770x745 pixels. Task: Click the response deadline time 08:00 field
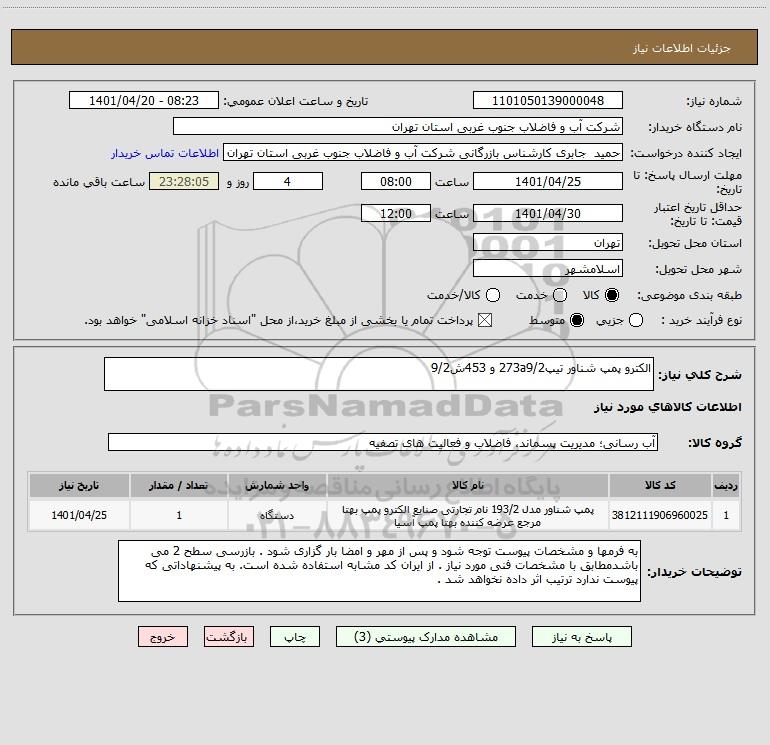pyautogui.click(x=395, y=181)
